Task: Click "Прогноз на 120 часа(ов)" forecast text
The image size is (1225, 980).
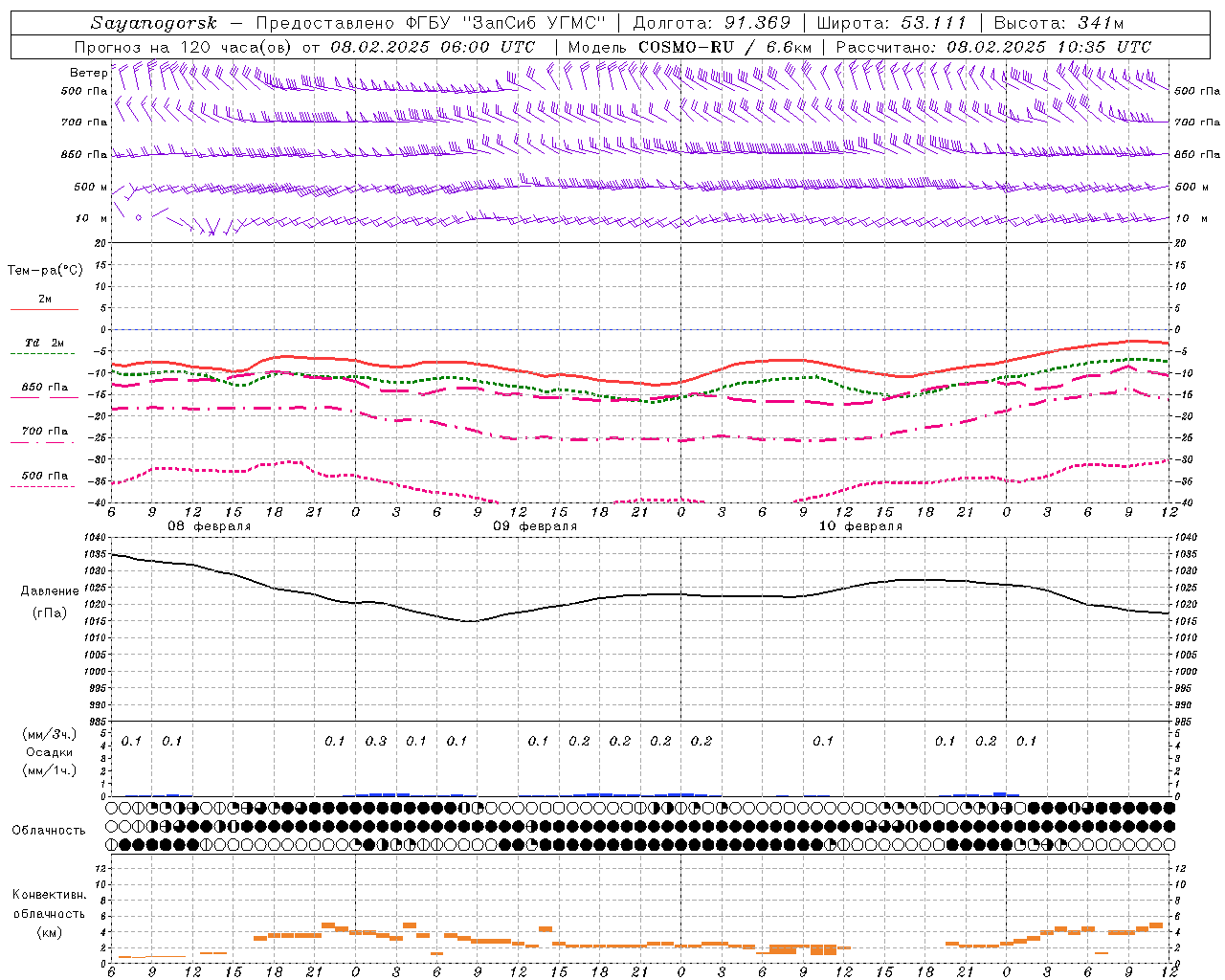Action: tap(185, 47)
